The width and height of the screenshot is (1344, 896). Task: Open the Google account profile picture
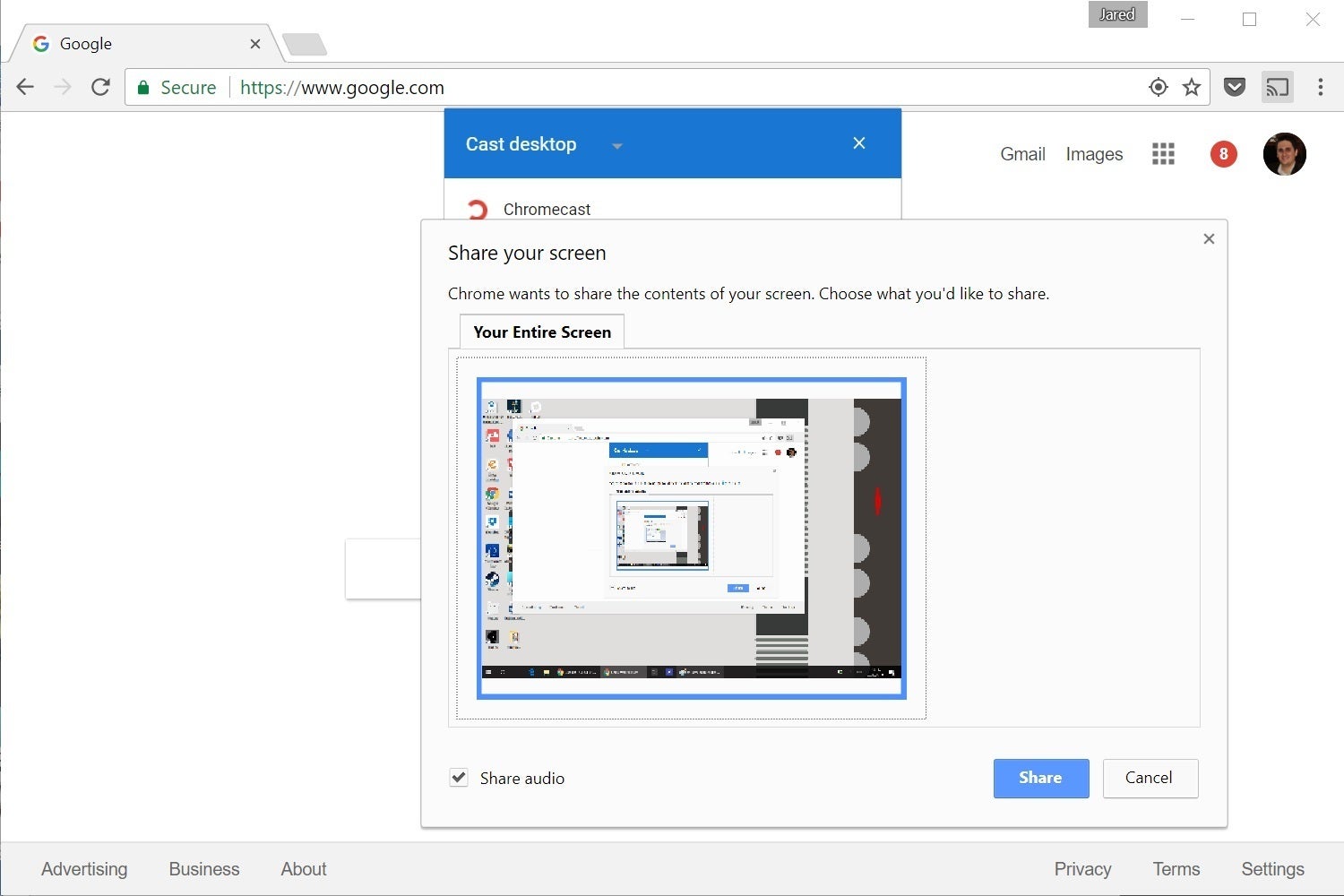[1285, 154]
